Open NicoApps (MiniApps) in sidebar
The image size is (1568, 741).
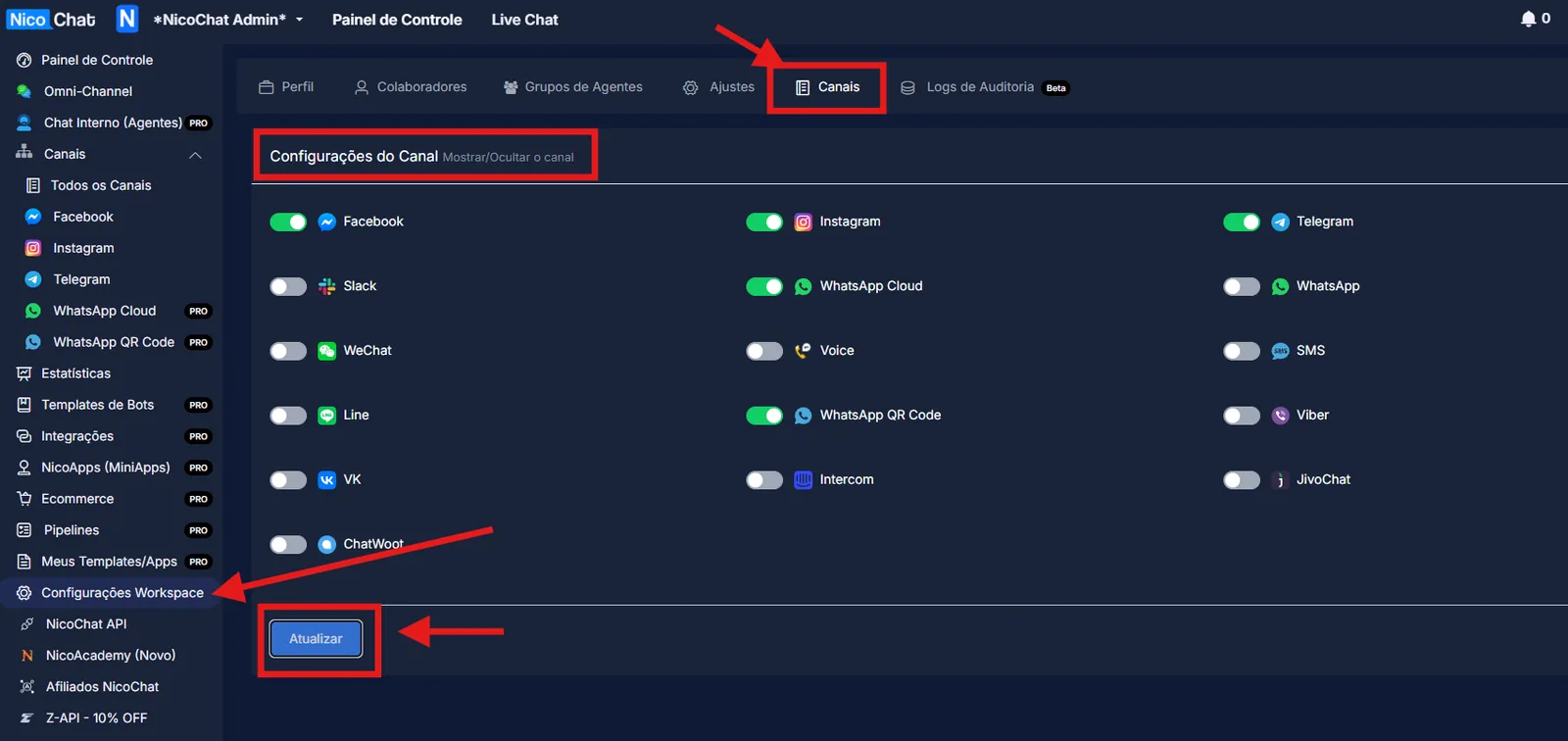click(106, 468)
